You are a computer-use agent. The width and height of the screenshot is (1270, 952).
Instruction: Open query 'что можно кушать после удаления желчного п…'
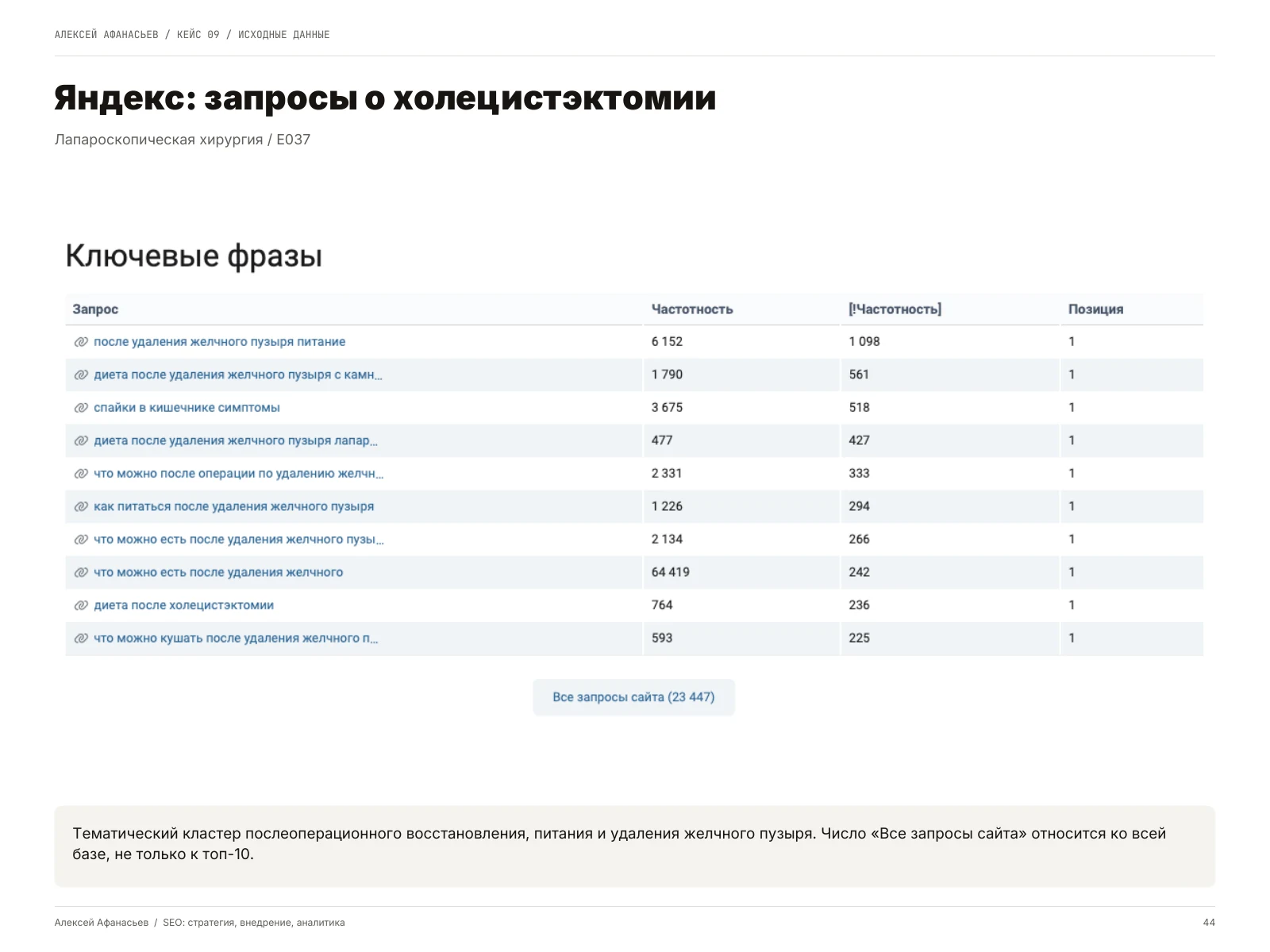(x=236, y=638)
